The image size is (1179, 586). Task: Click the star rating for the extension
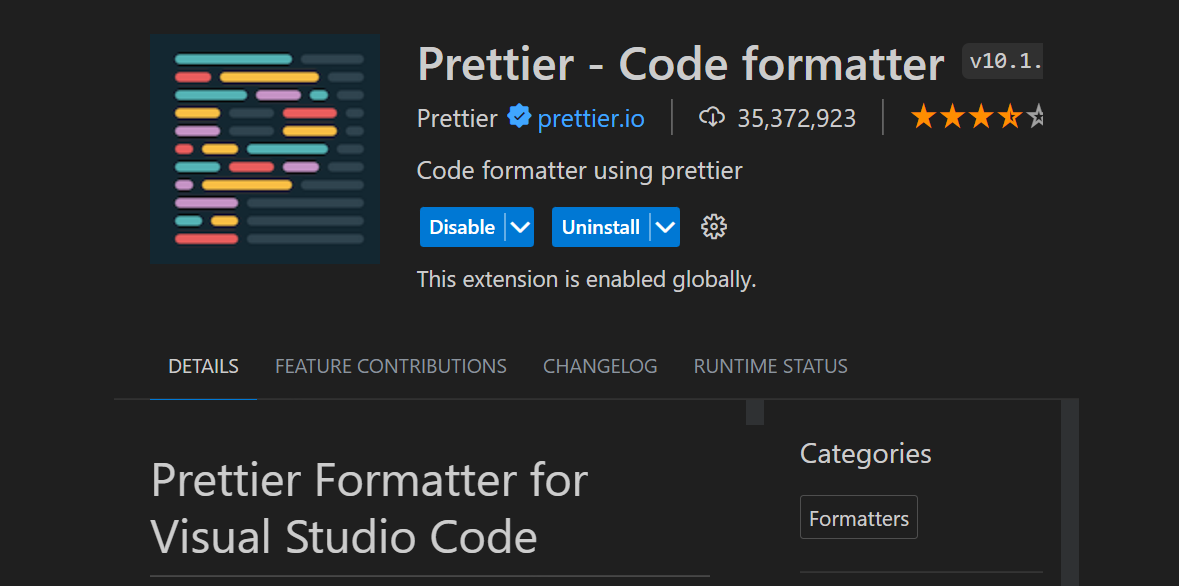976,117
